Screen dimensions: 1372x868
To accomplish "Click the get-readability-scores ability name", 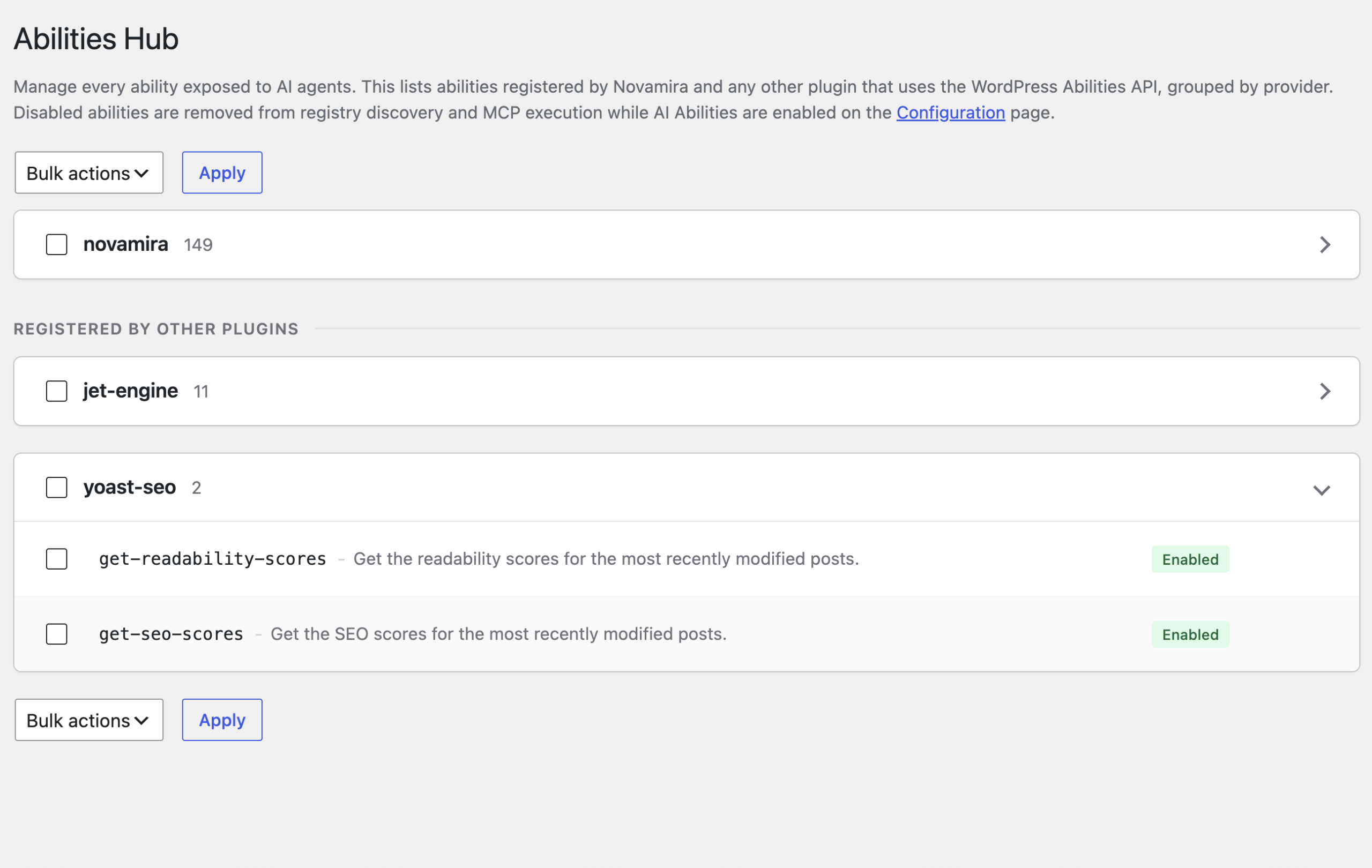I will pyautogui.click(x=213, y=559).
